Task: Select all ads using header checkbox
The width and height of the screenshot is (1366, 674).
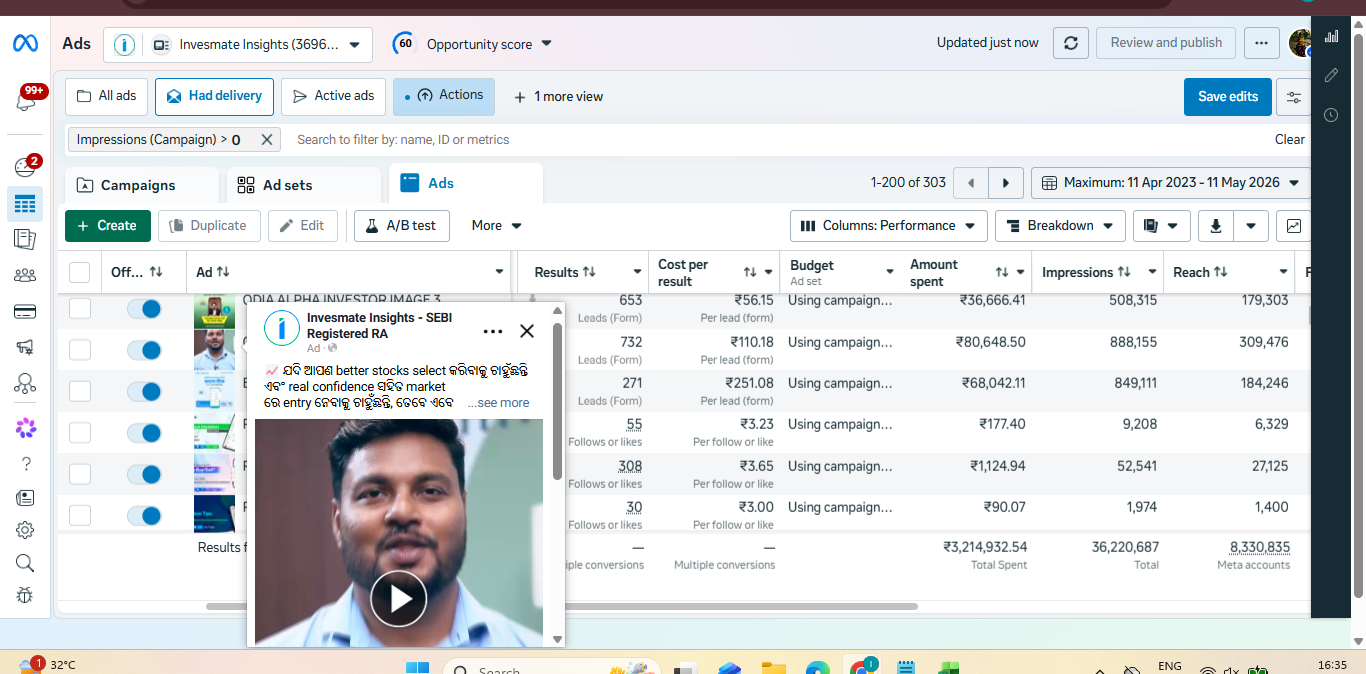Action: [x=80, y=272]
